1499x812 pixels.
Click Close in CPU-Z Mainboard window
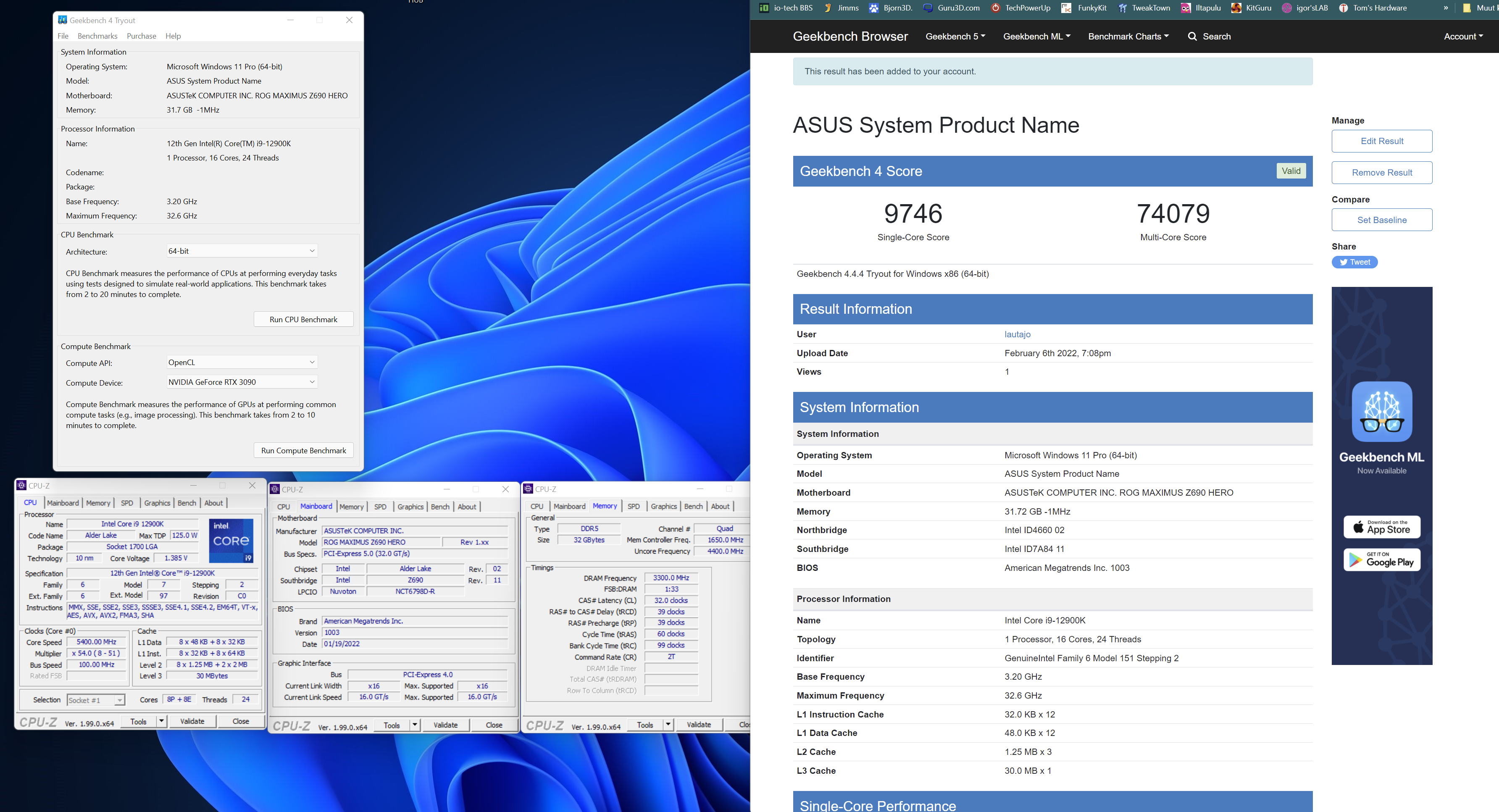(x=494, y=725)
